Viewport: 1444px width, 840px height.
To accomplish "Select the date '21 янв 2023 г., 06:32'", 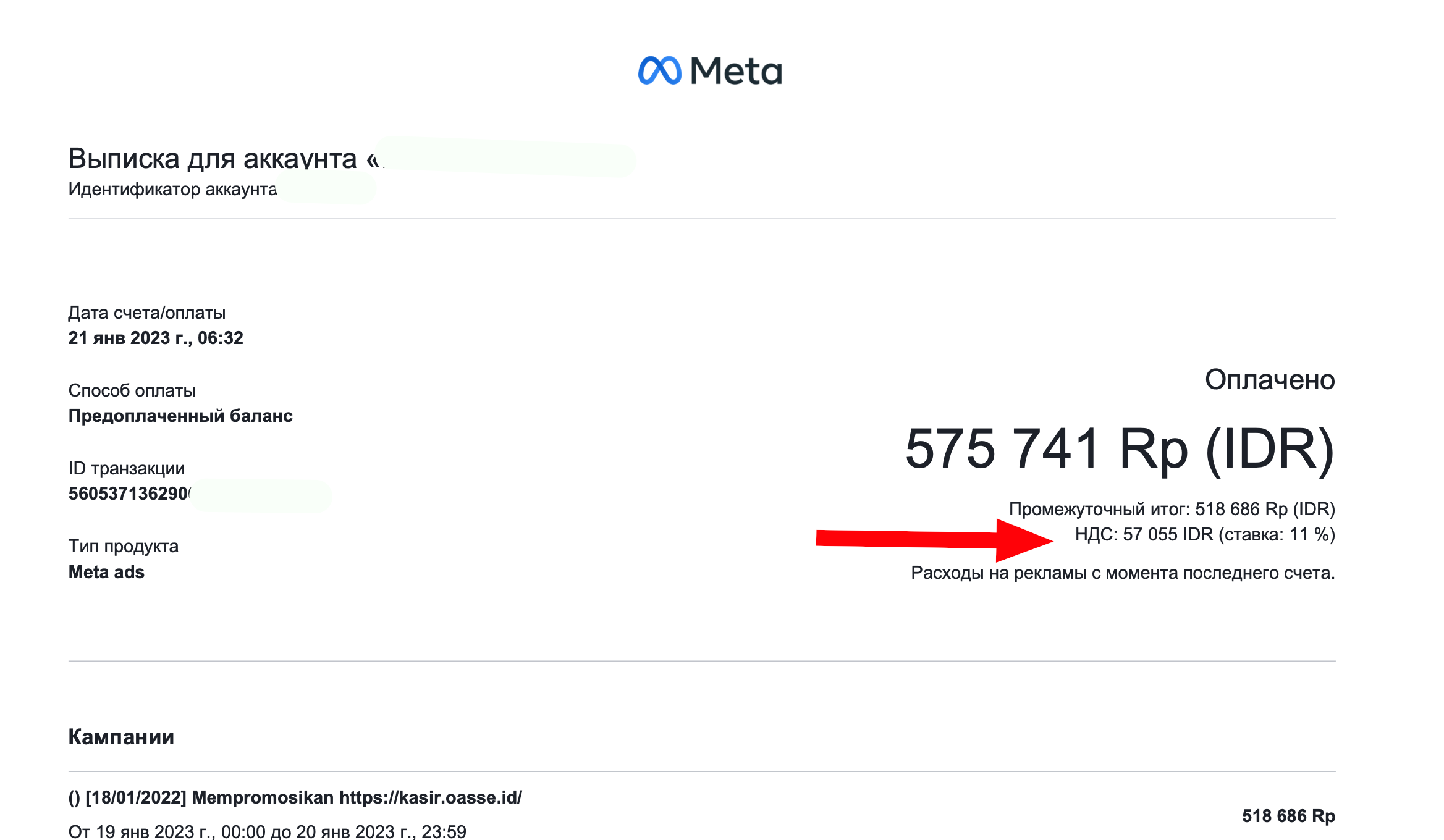I will click(x=156, y=338).
